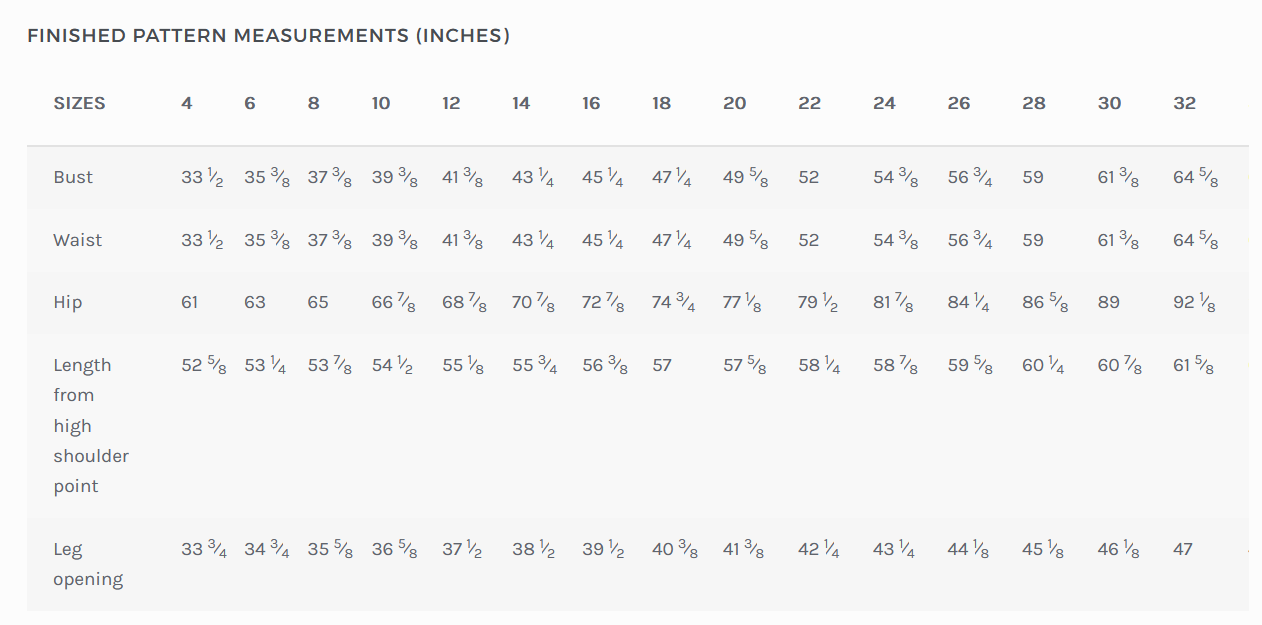This screenshot has height=625, width=1262.
Task: Click Bust measurement 33 ½ for size 4
Action: [x=202, y=177]
